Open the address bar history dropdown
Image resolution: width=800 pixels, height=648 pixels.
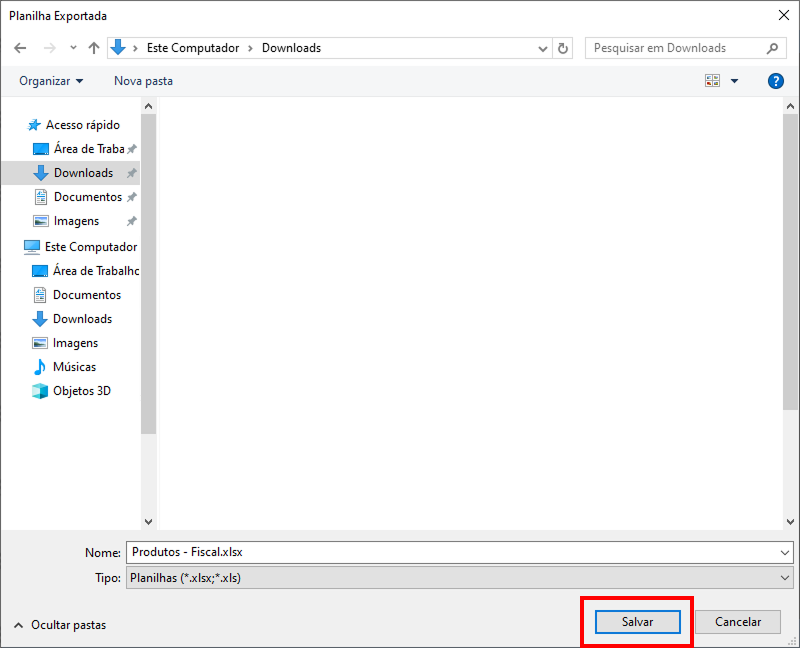click(x=543, y=48)
